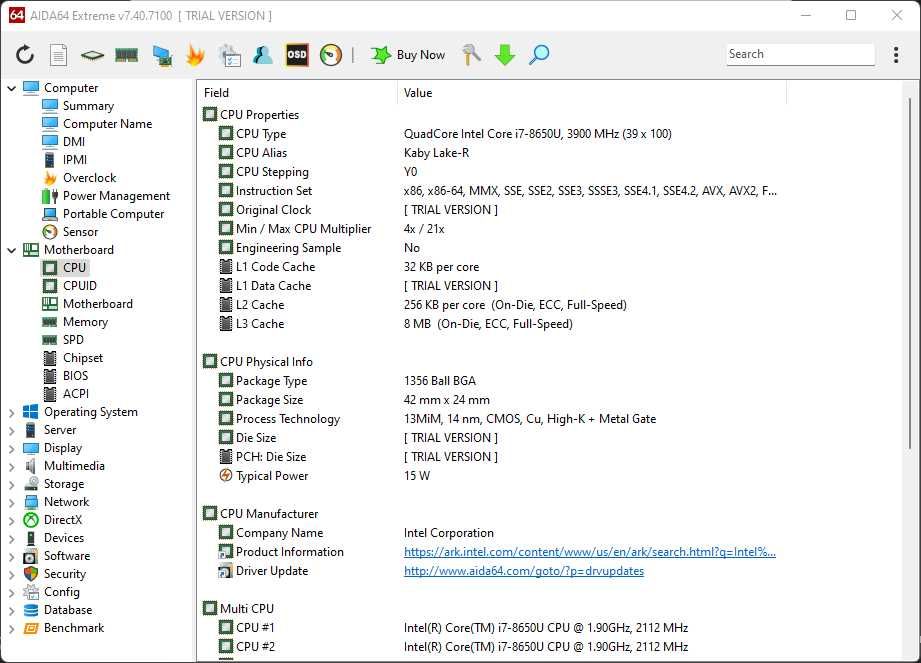Select the SPD tree item
The width and height of the screenshot is (921, 663).
pos(73,340)
